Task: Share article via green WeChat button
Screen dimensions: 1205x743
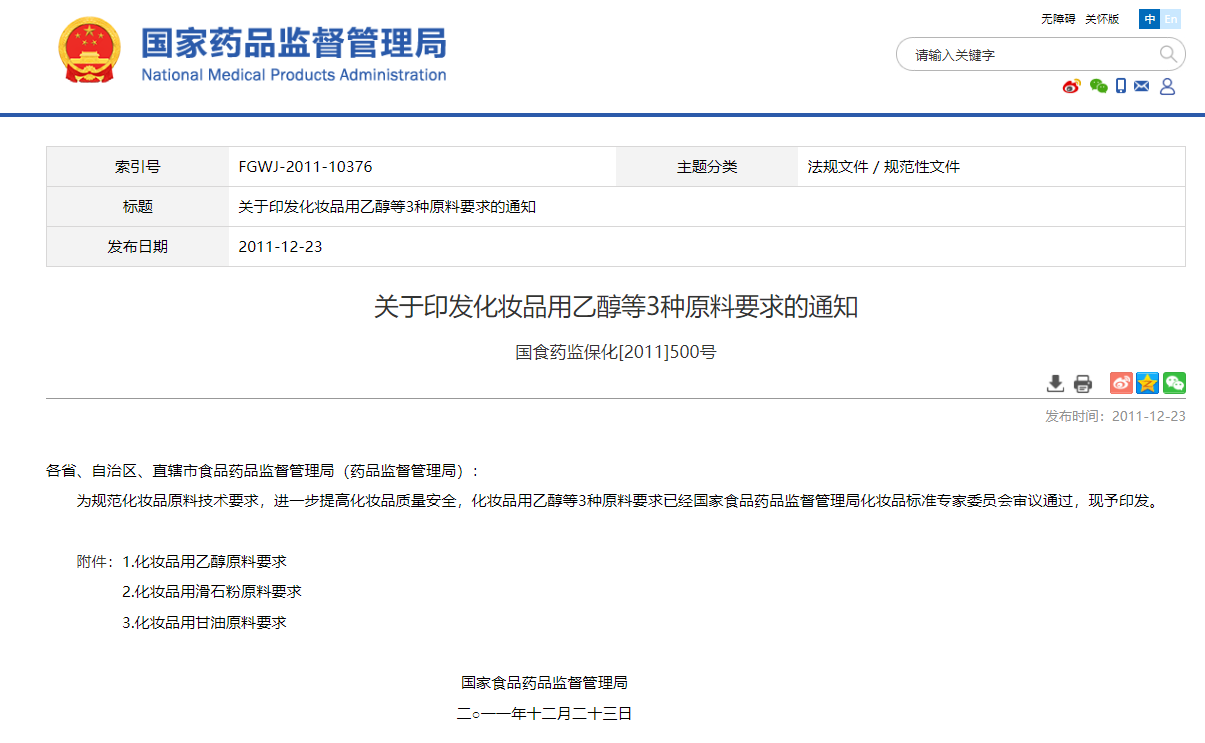Action: click(x=1174, y=383)
